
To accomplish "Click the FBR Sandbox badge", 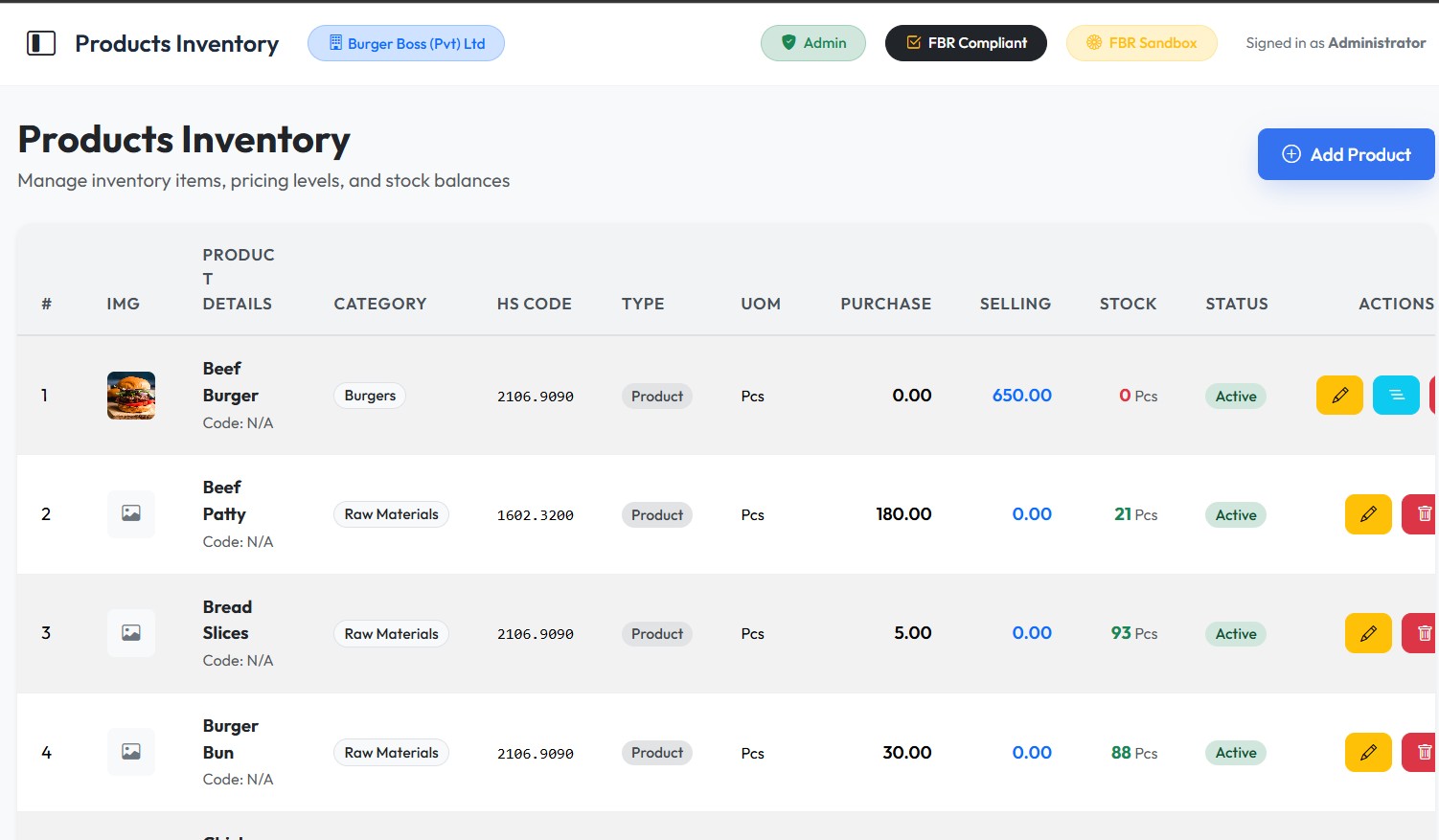I will pyautogui.click(x=1142, y=43).
